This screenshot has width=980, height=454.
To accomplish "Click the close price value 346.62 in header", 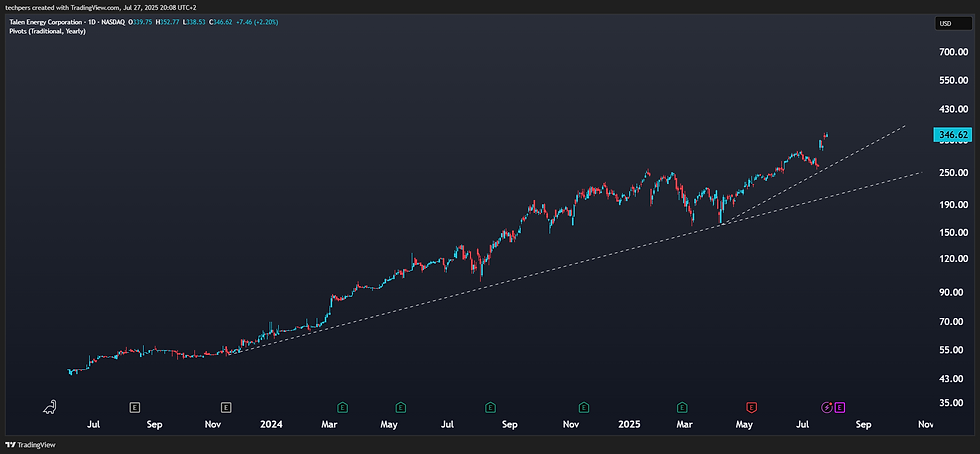I will pyautogui.click(x=223, y=22).
